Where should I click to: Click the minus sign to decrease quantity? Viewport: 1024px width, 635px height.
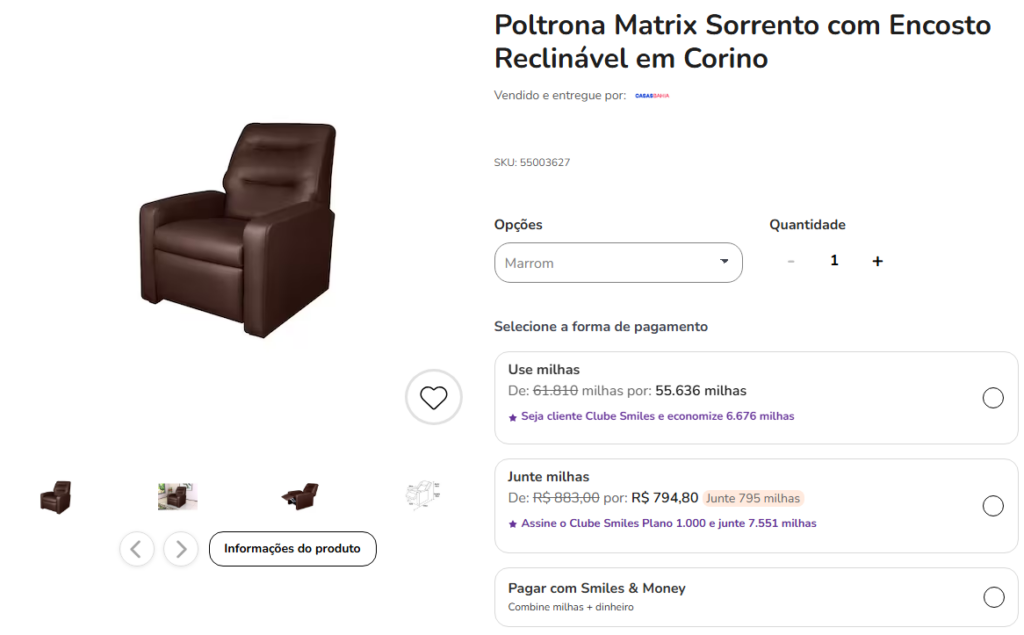pyautogui.click(x=791, y=260)
